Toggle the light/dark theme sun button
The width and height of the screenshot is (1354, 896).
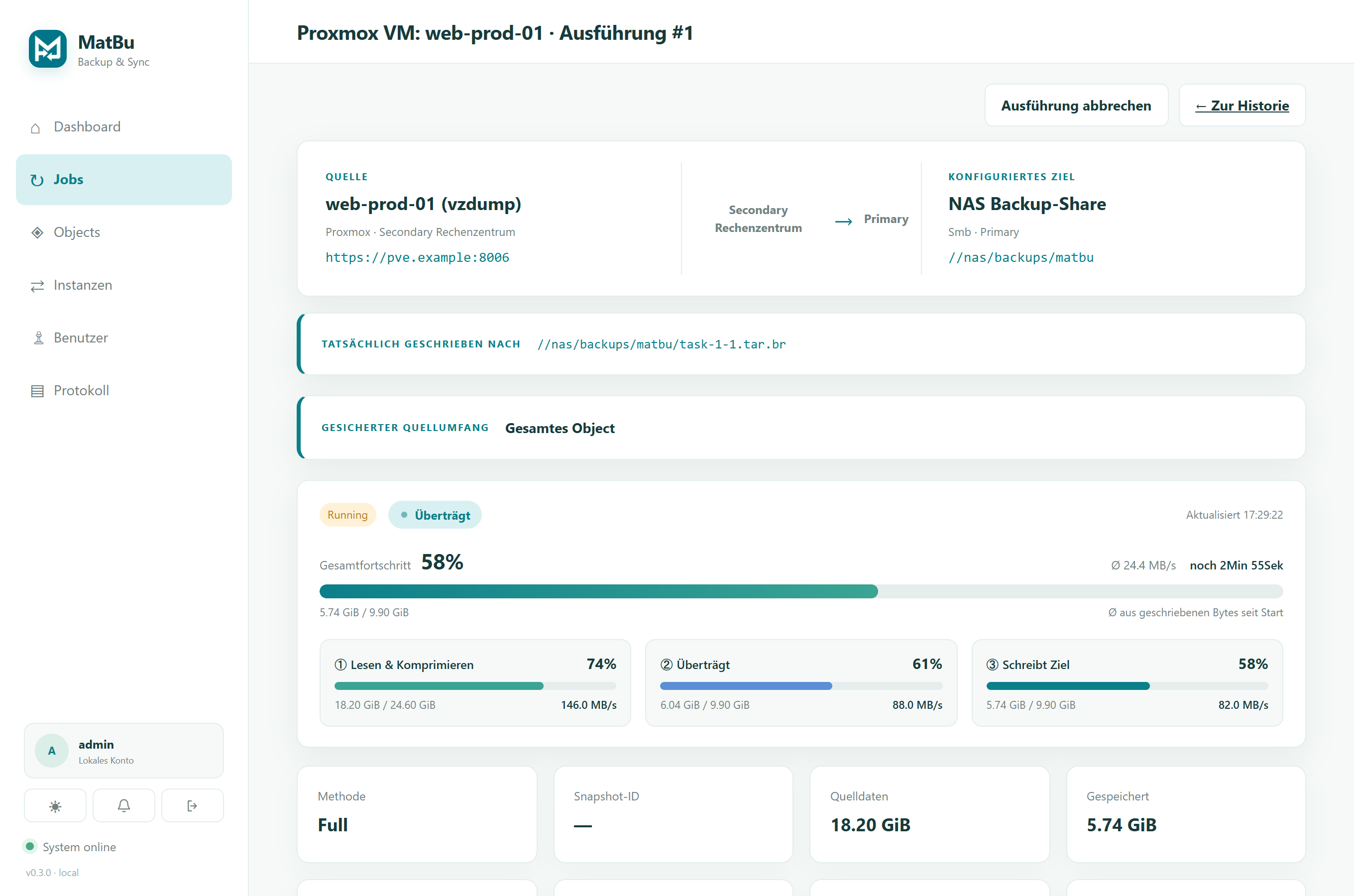click(55, 806)
